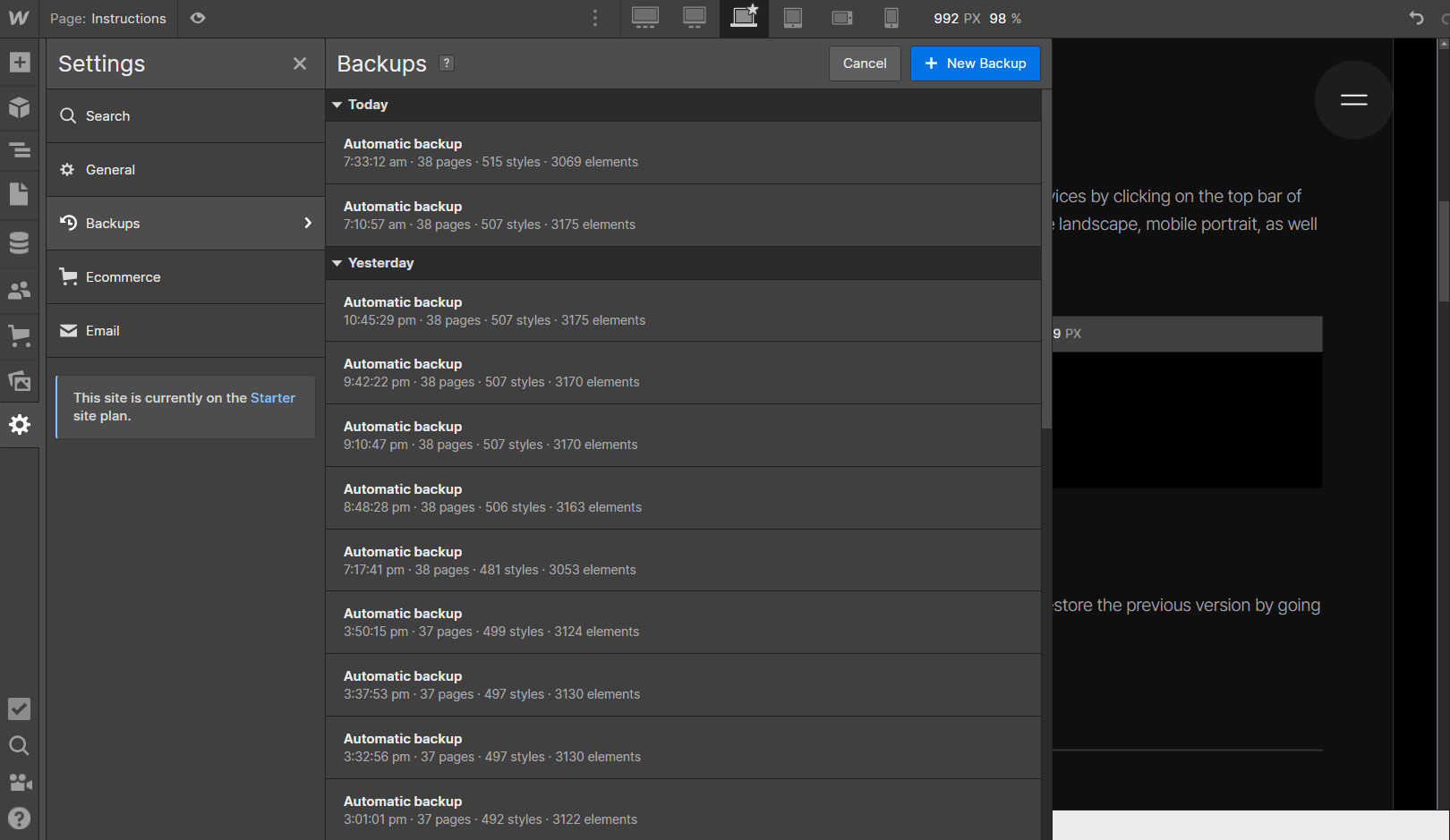Select General in the Settings sidebar
The height and width of the screenshot is (840, 1450).
pyautogui.click(x=109, y=169)
